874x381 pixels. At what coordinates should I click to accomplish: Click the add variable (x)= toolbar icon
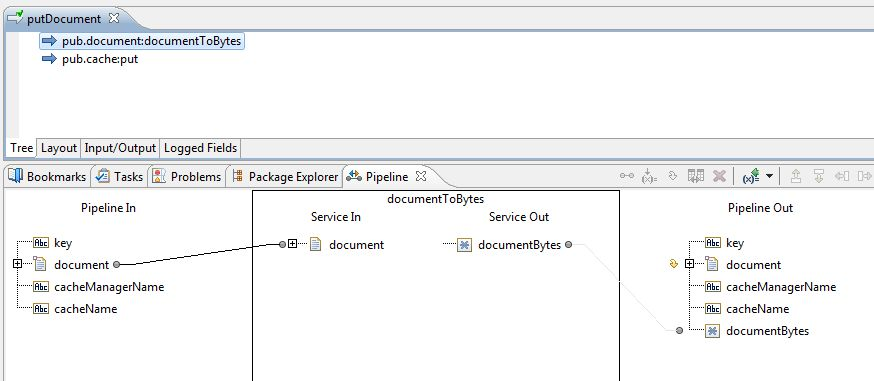pos(751,177)
